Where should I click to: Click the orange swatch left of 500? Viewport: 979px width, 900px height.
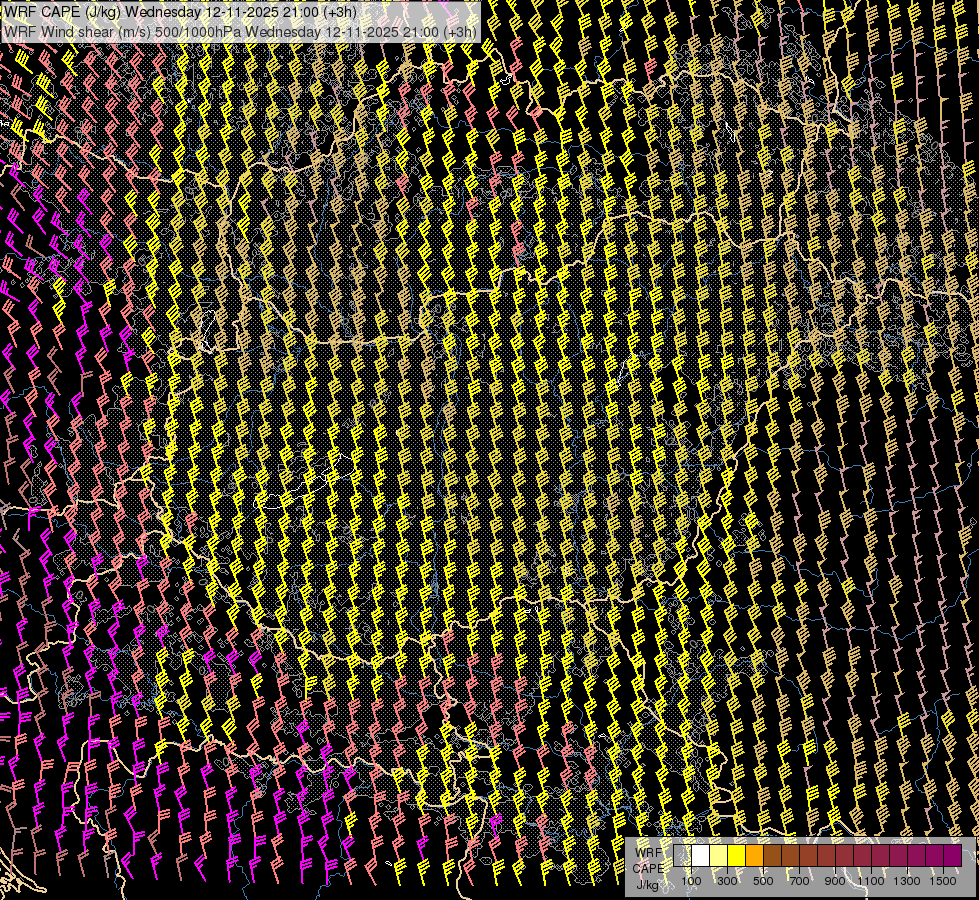click(x=755, y=855)
